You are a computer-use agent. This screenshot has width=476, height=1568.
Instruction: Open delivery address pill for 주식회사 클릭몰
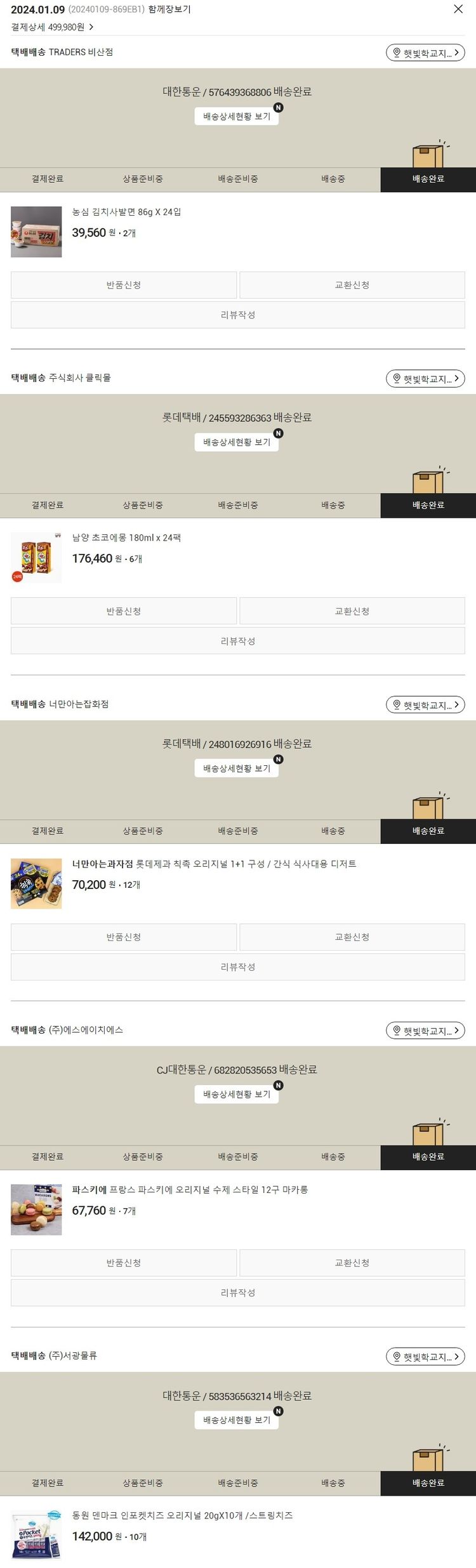pos(425,379)
